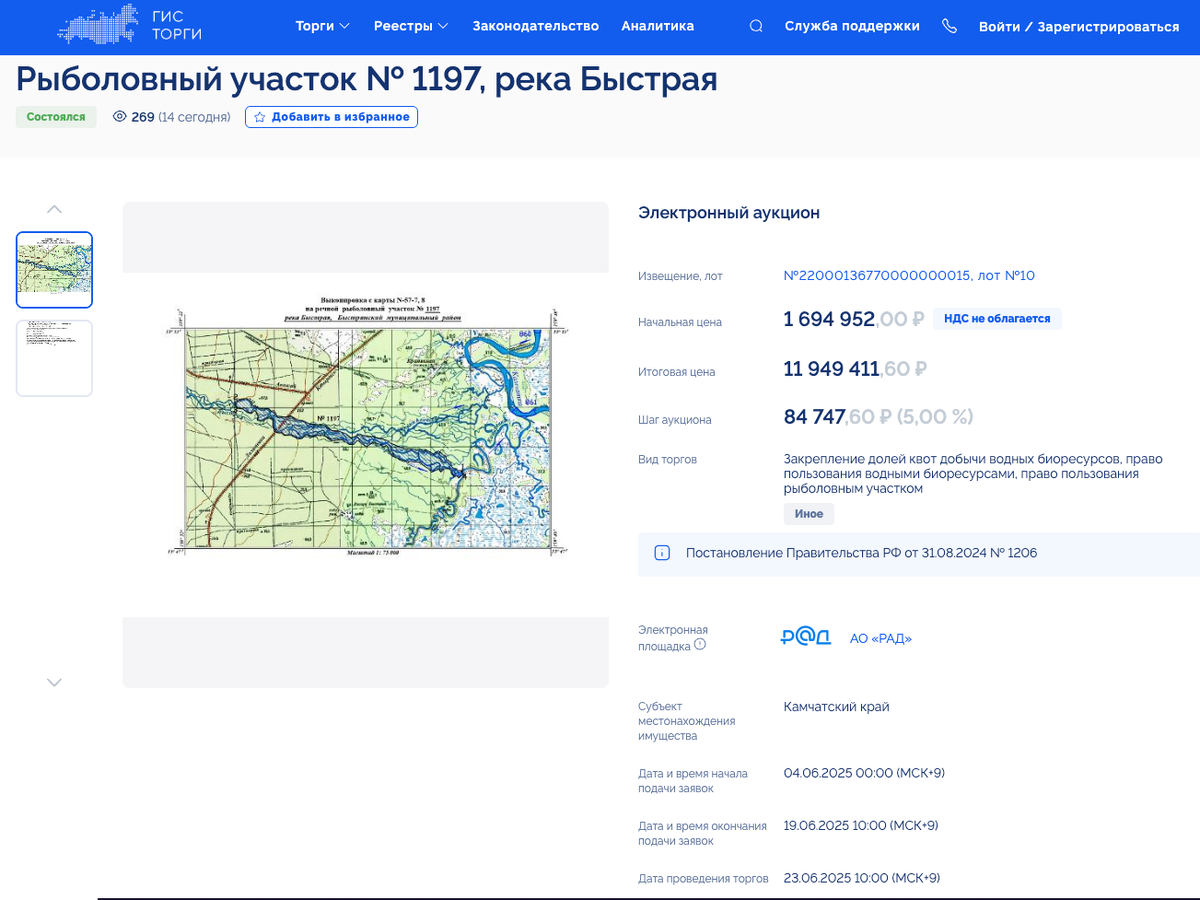The image size is (1200, 900).
Task: Click the search magnifier icon in header
Action: (756, 26)
